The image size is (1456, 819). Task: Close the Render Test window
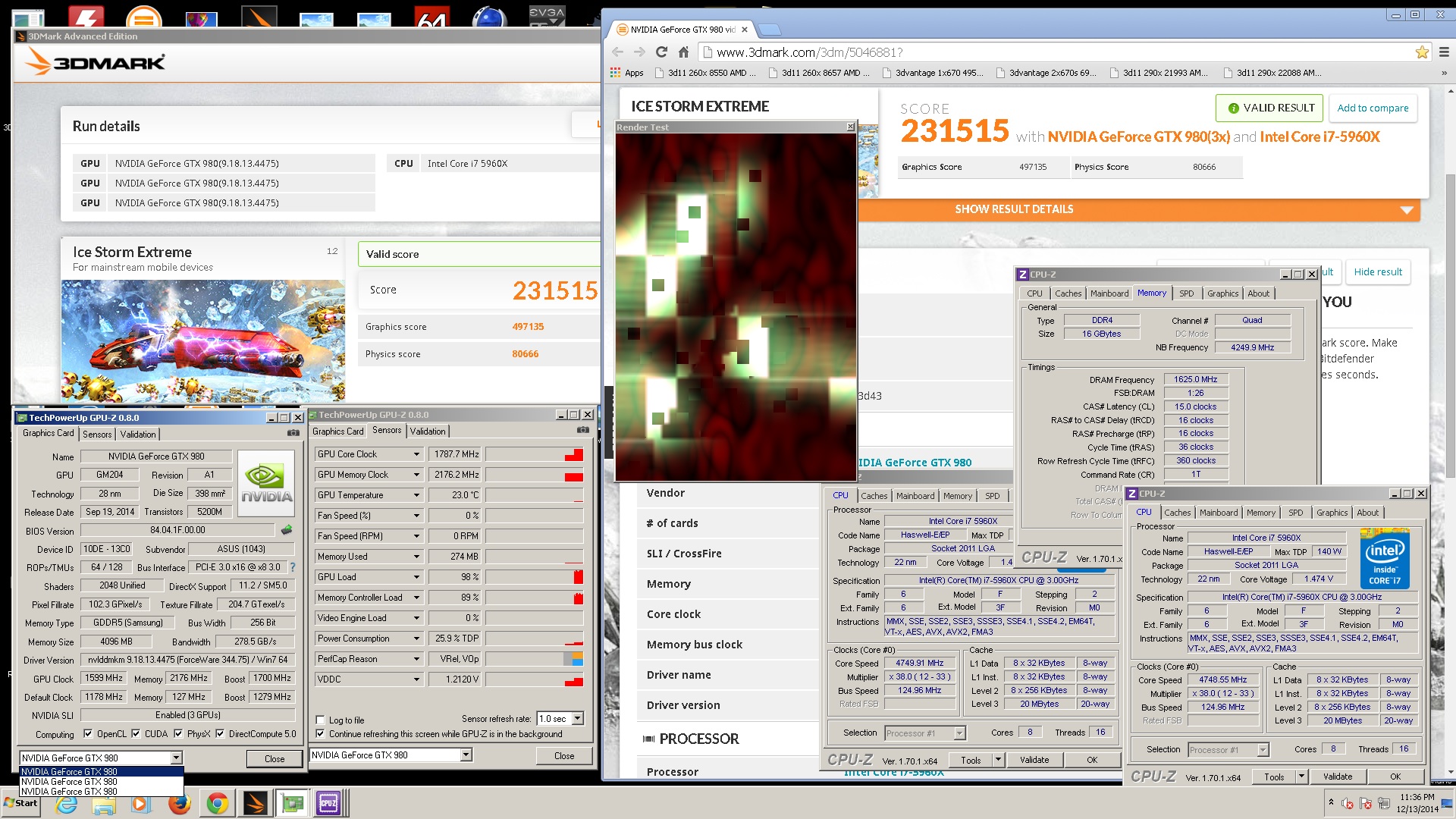tap(850, 127)
